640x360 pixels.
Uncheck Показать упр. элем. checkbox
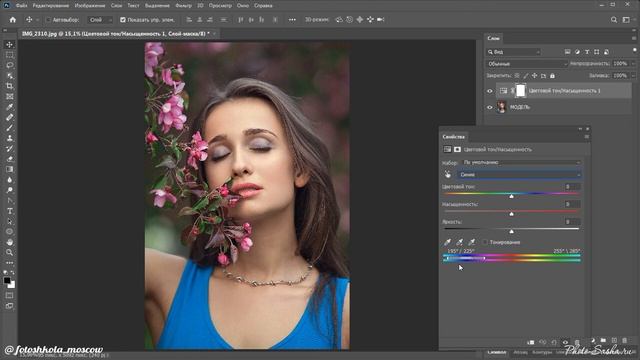coord(122,20)
